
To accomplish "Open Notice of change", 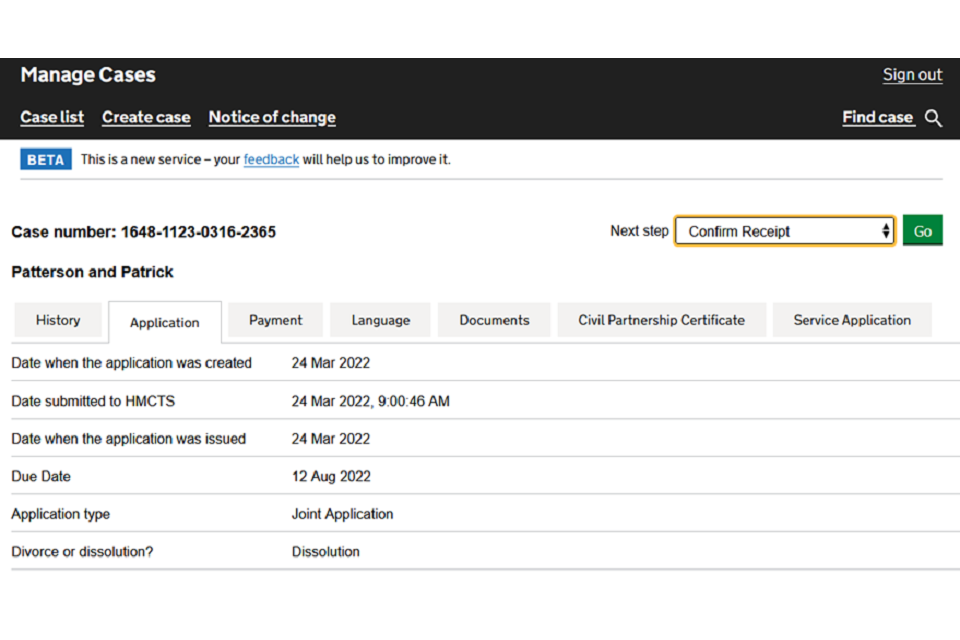I will (x=272, y=117).
